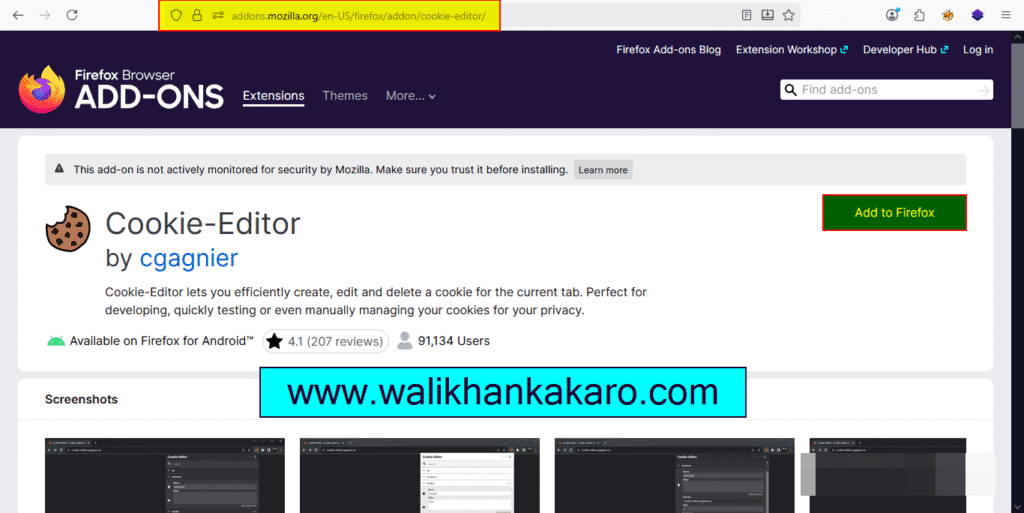Click the padlock site security icon

[197, 15]
